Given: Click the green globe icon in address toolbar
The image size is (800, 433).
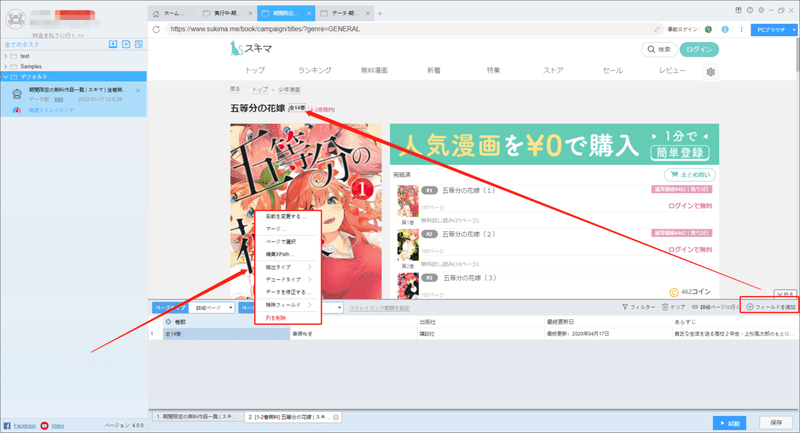Looking at the screenshot, I should tap(708, 30).
